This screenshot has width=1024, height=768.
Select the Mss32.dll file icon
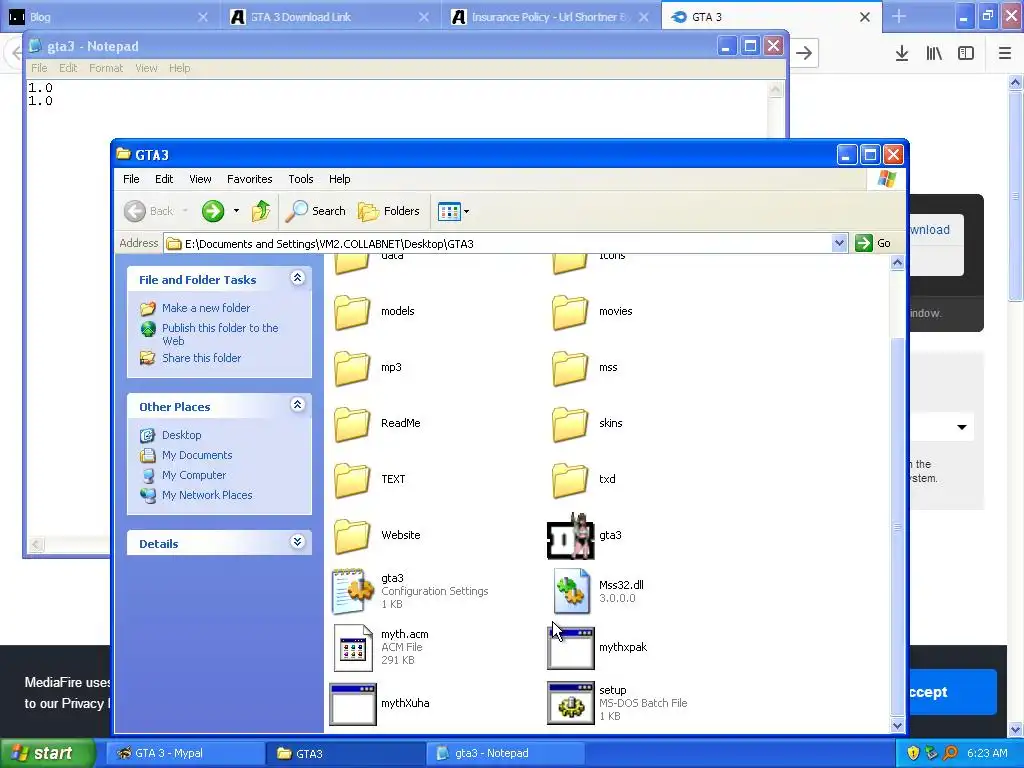pos(571,592)
